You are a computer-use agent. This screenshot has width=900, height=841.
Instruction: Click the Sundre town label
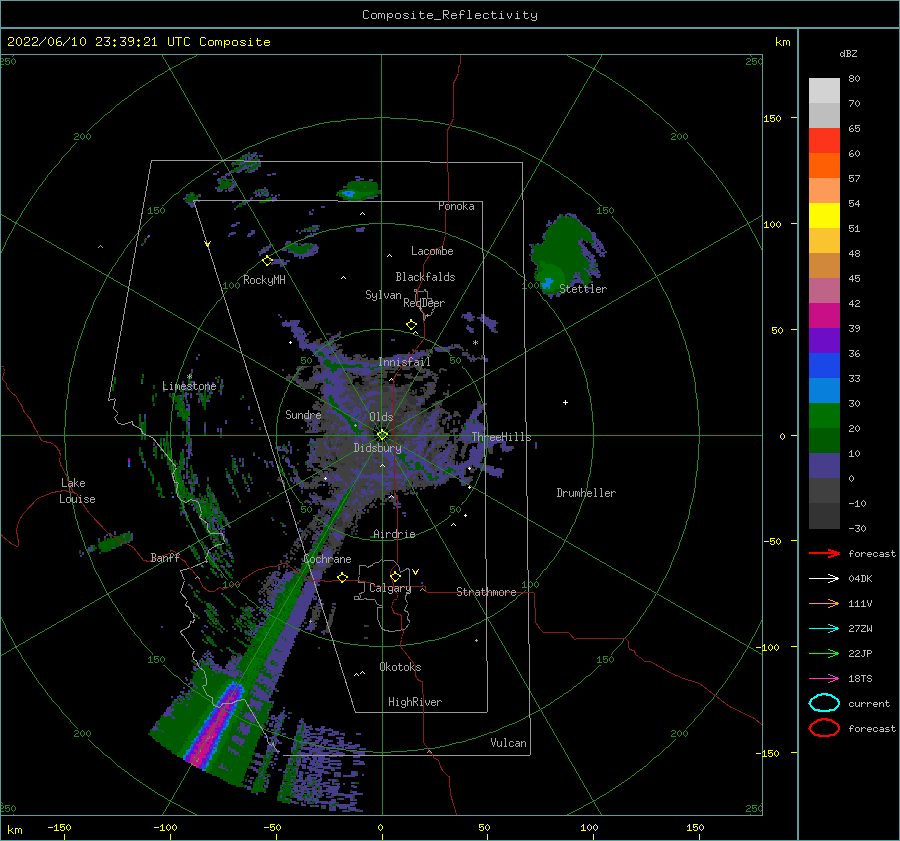(303, 414)
